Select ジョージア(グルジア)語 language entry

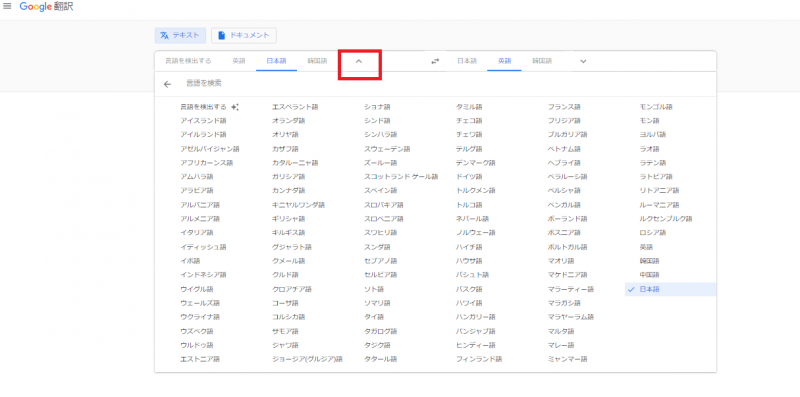(x=307, y=359)
